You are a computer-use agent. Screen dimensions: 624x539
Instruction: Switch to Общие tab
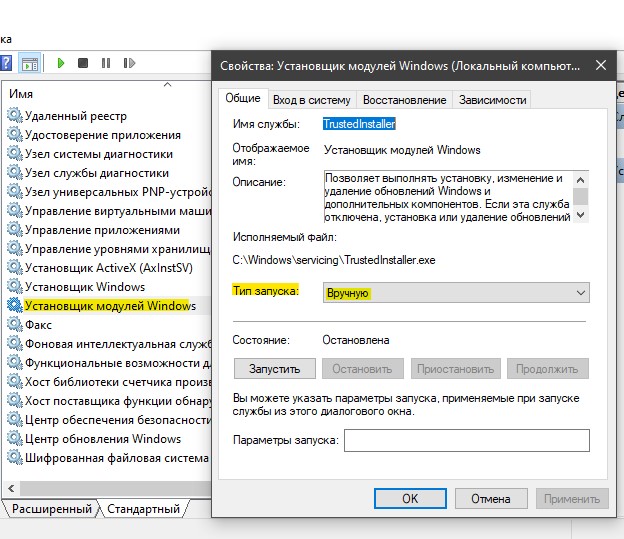click(x=243, y=98)
